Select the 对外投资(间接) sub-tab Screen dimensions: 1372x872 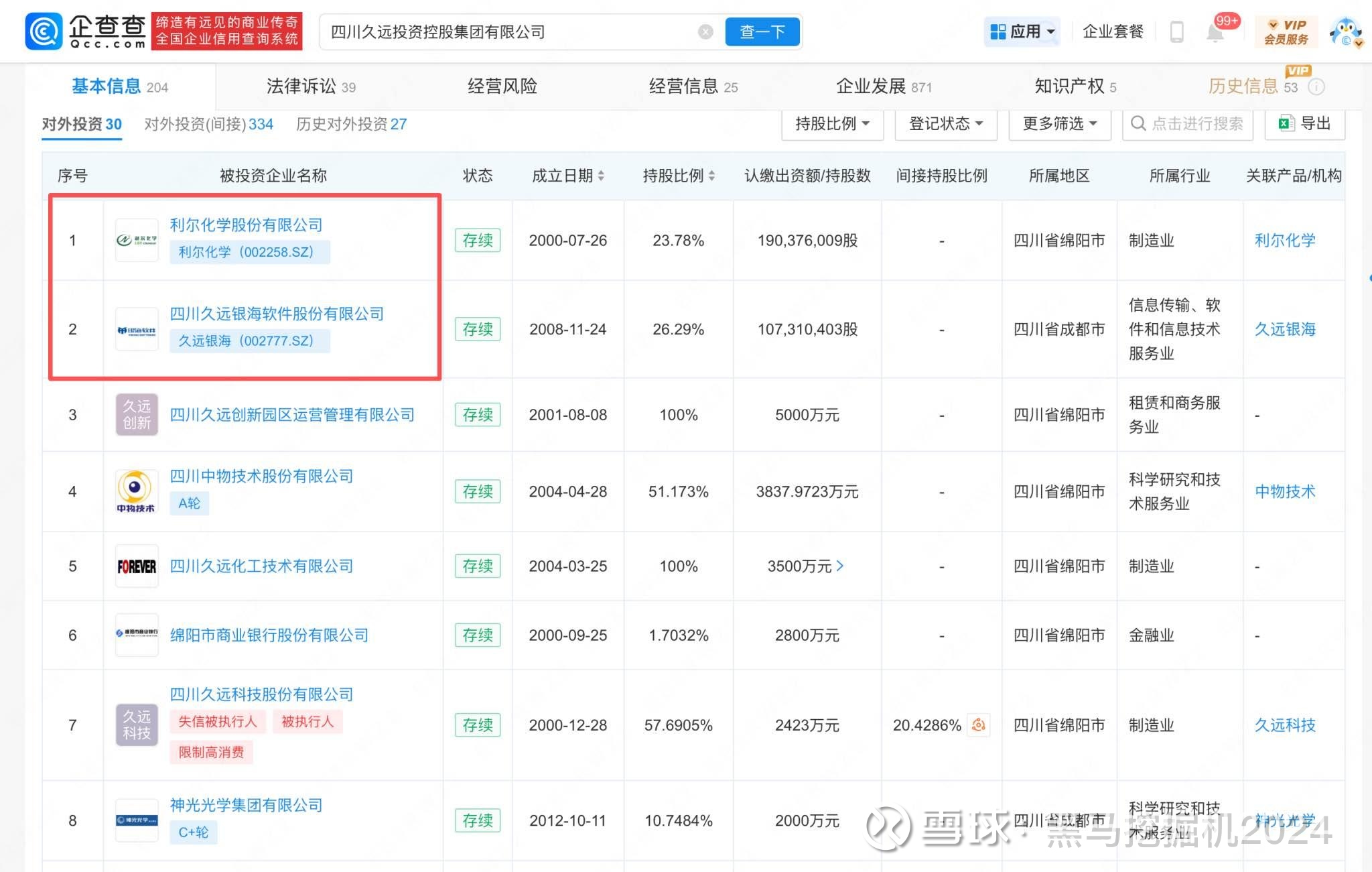(x=206, y=124)
